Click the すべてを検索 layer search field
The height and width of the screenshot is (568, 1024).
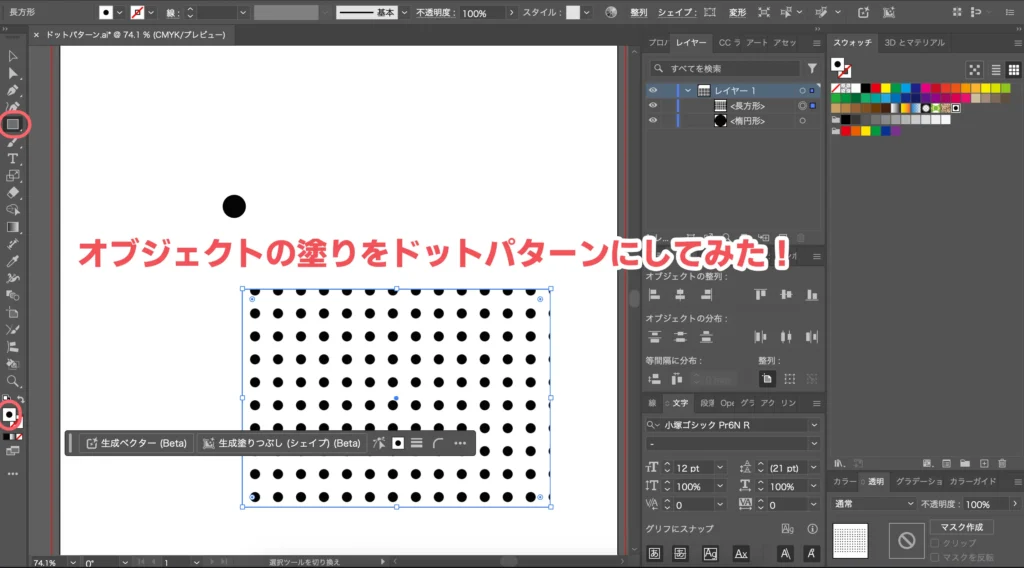click(x=726, y=69)
